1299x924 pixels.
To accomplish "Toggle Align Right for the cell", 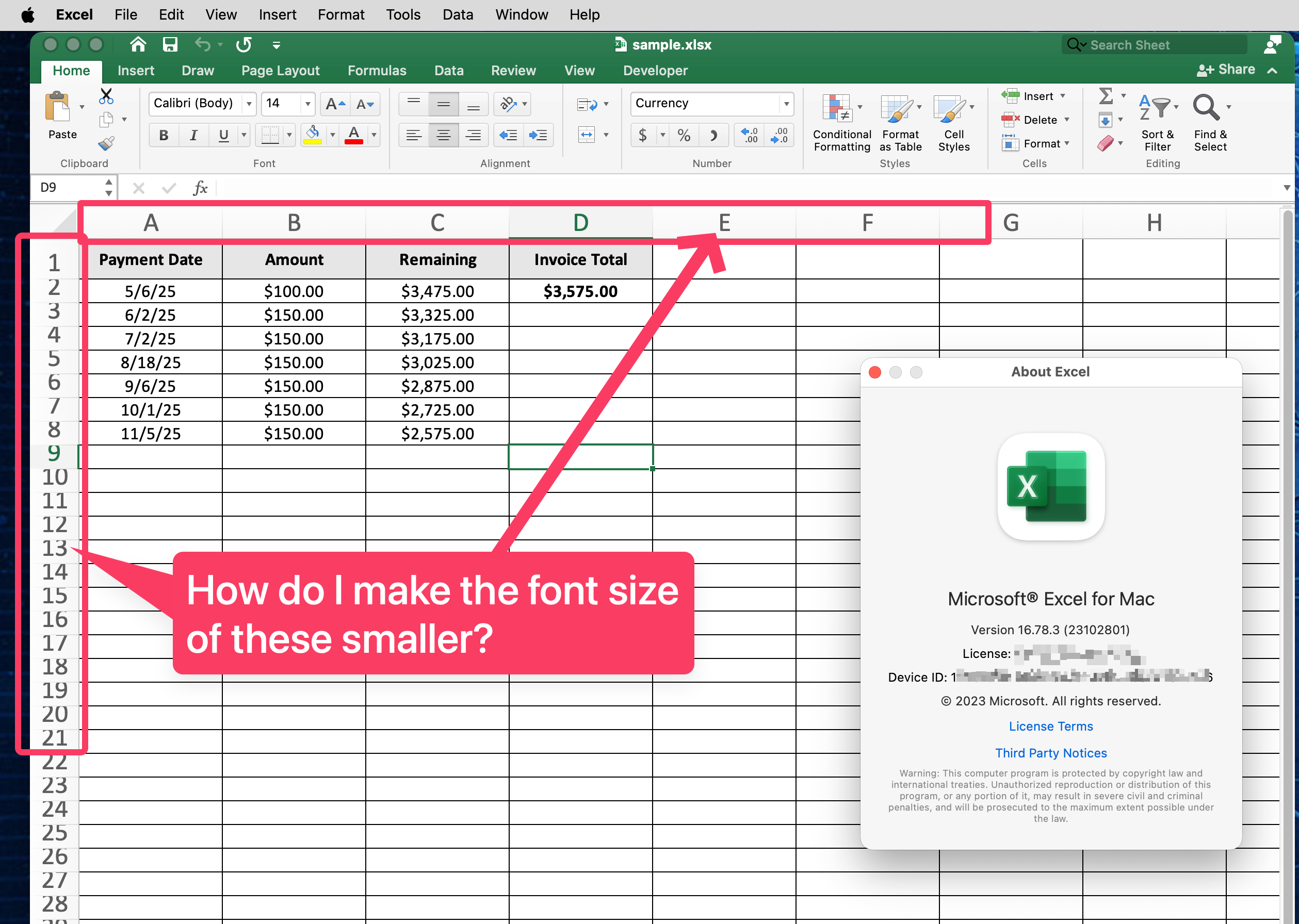I will click(x=473, y=135).
